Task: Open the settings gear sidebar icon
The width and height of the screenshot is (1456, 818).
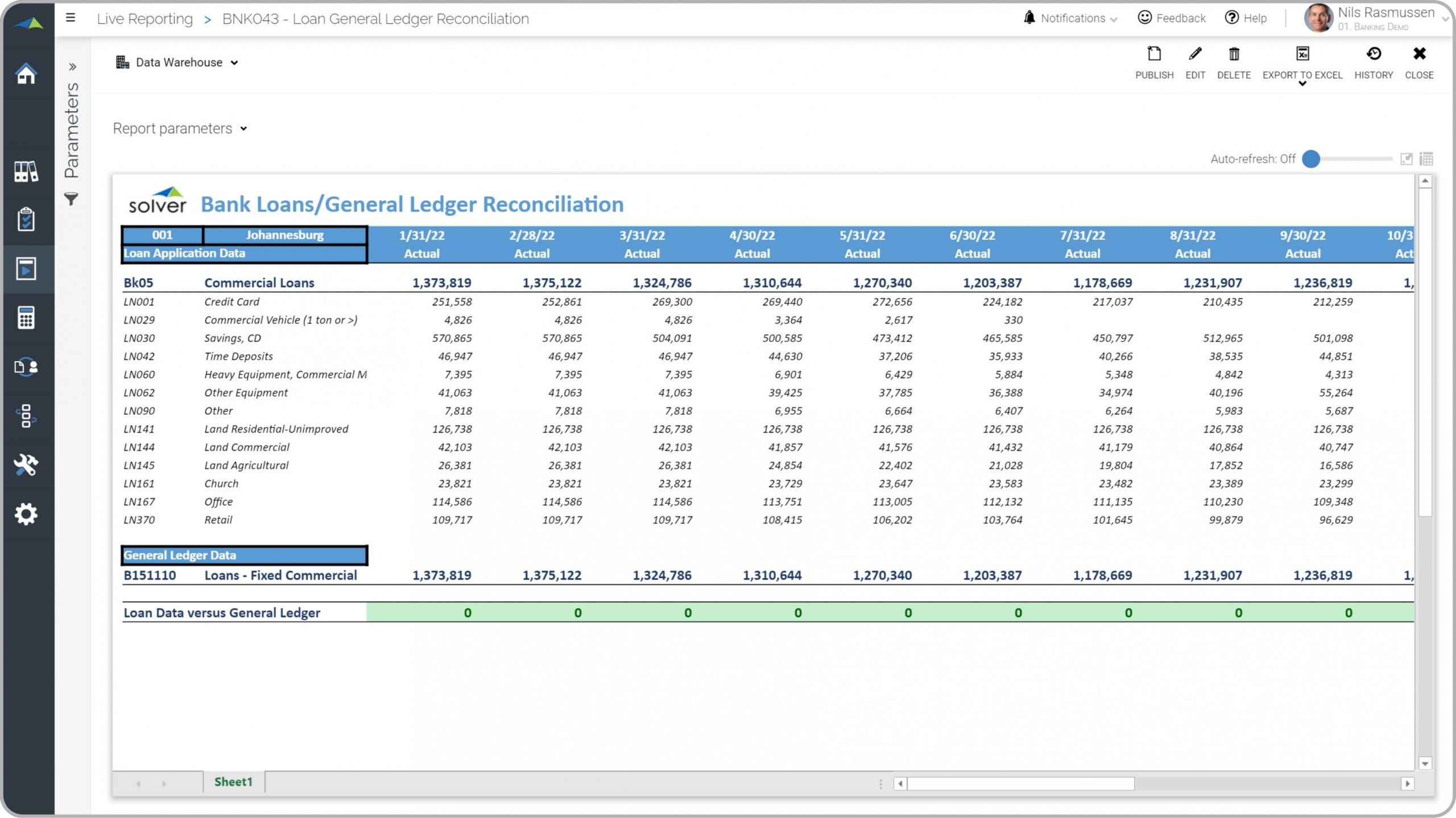Action: (26, 514)
